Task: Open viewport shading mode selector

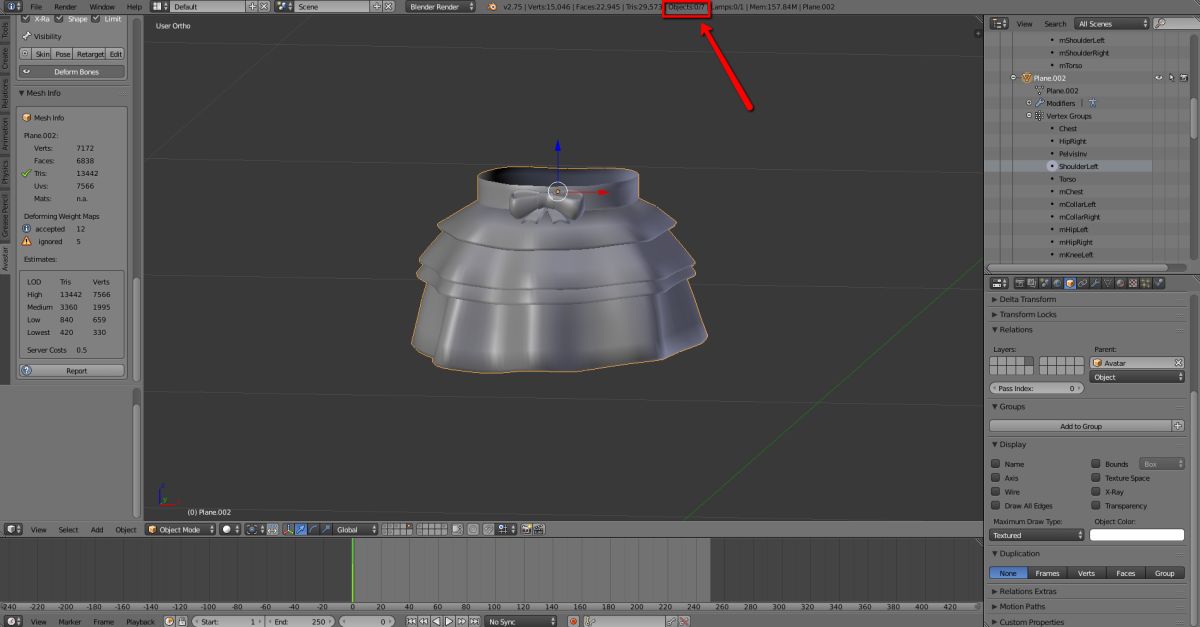Action: coord(231,529)
